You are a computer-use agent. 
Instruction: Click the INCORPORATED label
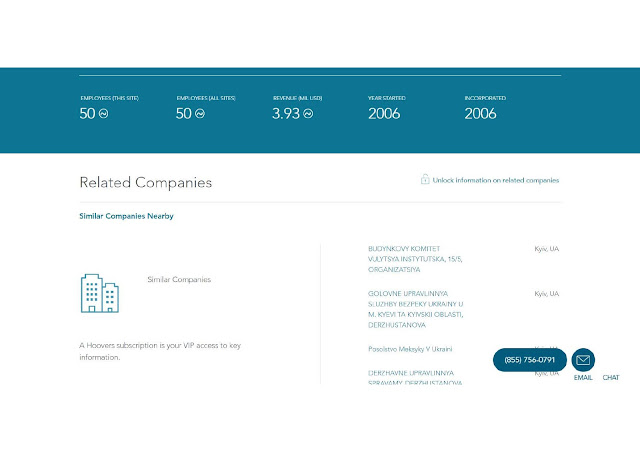[485, 98]
